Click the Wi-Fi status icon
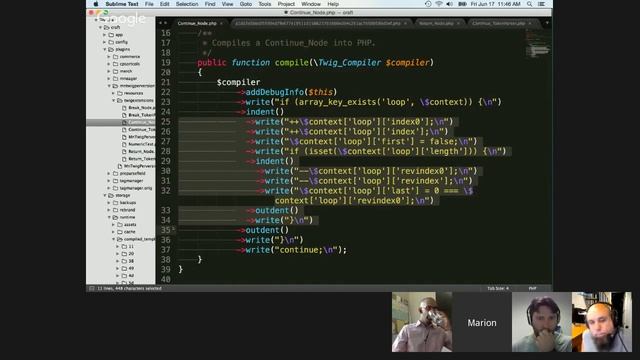The height and width of the screenshot is (360, 640). tap(439, 4)
